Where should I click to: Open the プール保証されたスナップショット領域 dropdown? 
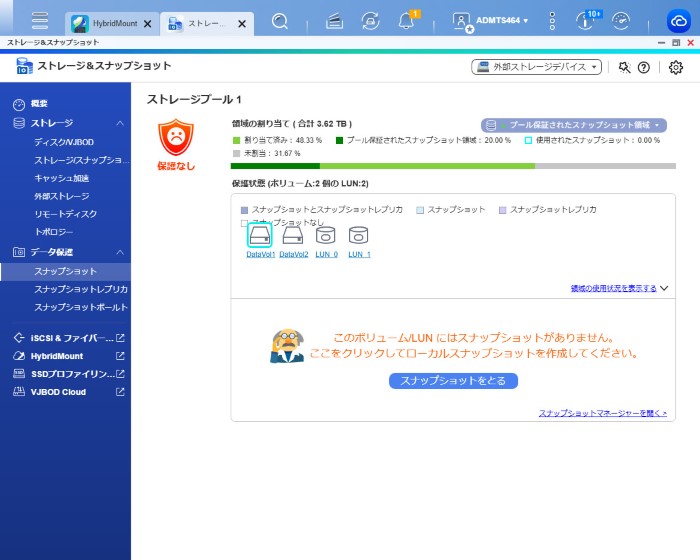573,125
